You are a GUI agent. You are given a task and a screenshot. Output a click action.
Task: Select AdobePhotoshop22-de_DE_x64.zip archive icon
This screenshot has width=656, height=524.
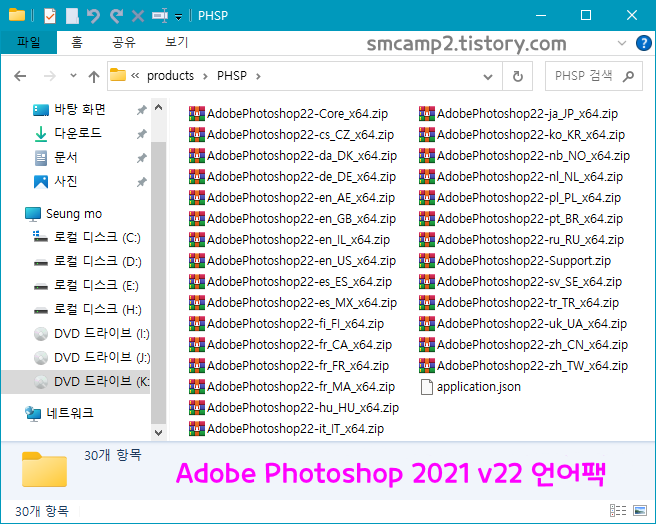tap(197, 176)
